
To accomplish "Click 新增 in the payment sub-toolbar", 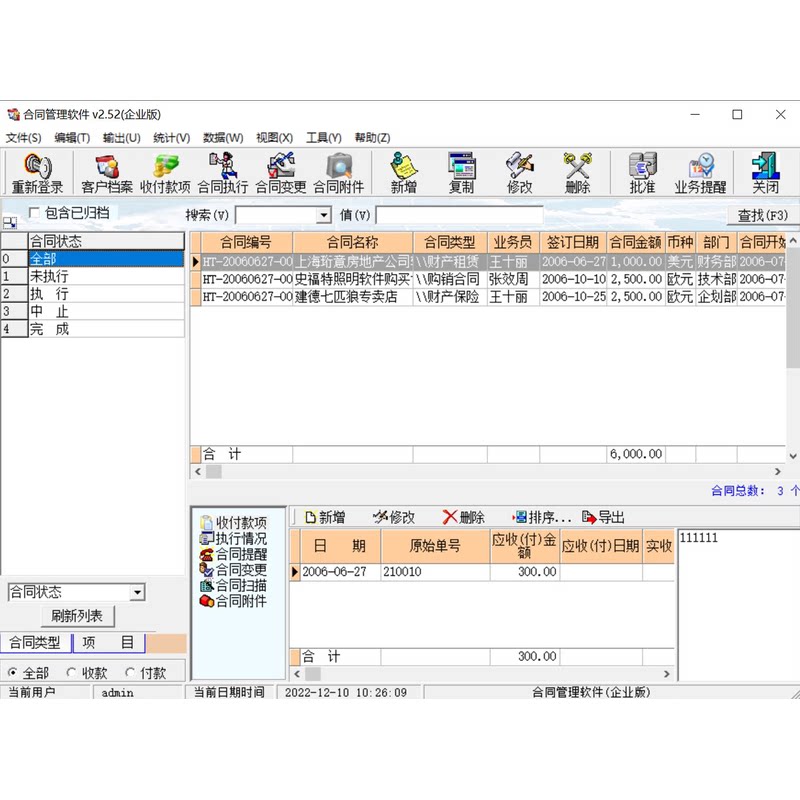I will tap(325, 517).
